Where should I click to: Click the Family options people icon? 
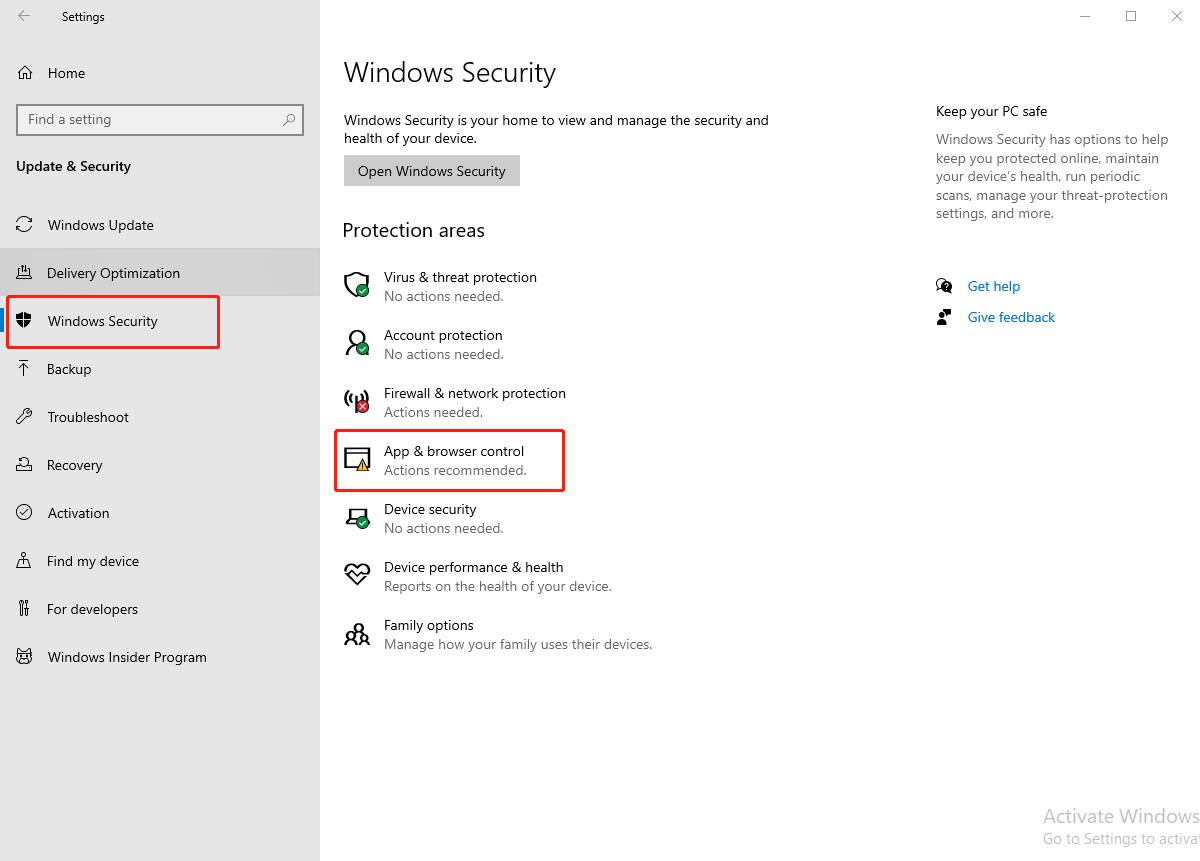(357, 634)
